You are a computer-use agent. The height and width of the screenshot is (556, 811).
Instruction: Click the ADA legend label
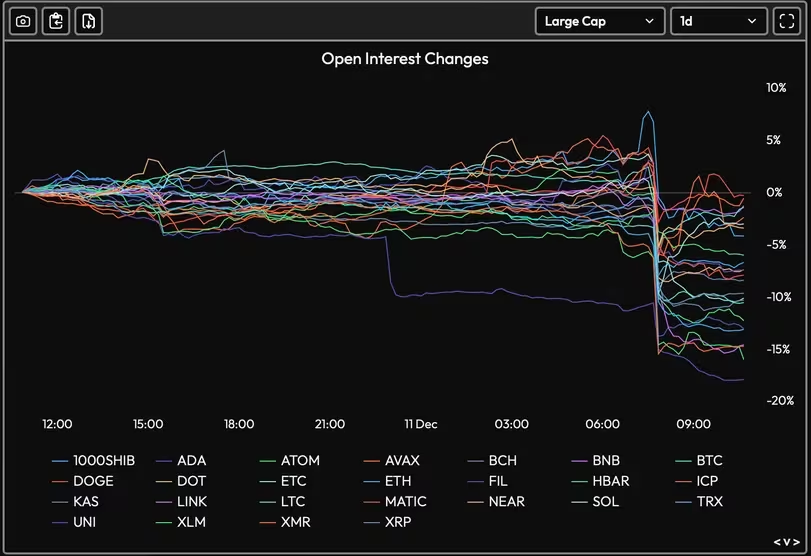pos(191,461)
